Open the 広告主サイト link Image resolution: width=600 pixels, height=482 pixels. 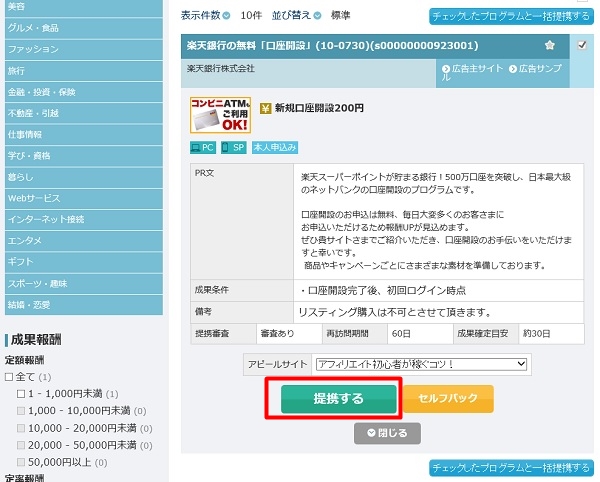click(473, 68)
